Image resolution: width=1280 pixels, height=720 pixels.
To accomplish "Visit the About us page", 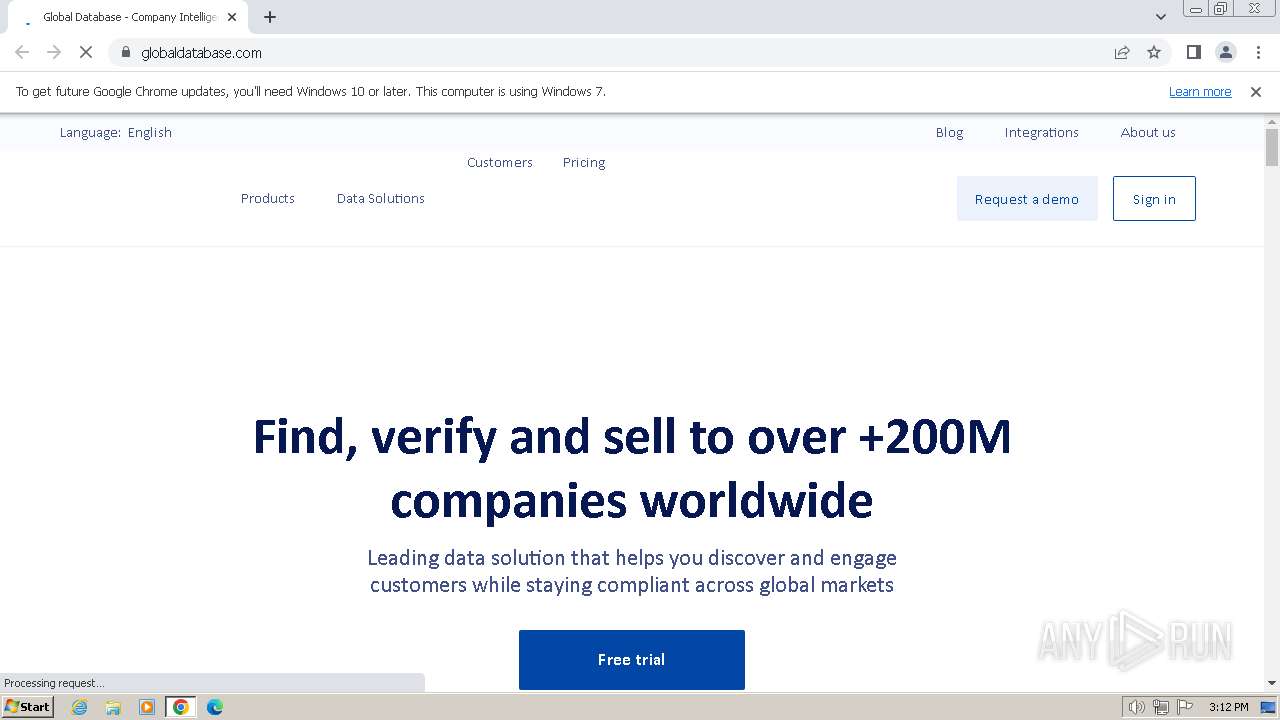I will tap(1148, 132).
